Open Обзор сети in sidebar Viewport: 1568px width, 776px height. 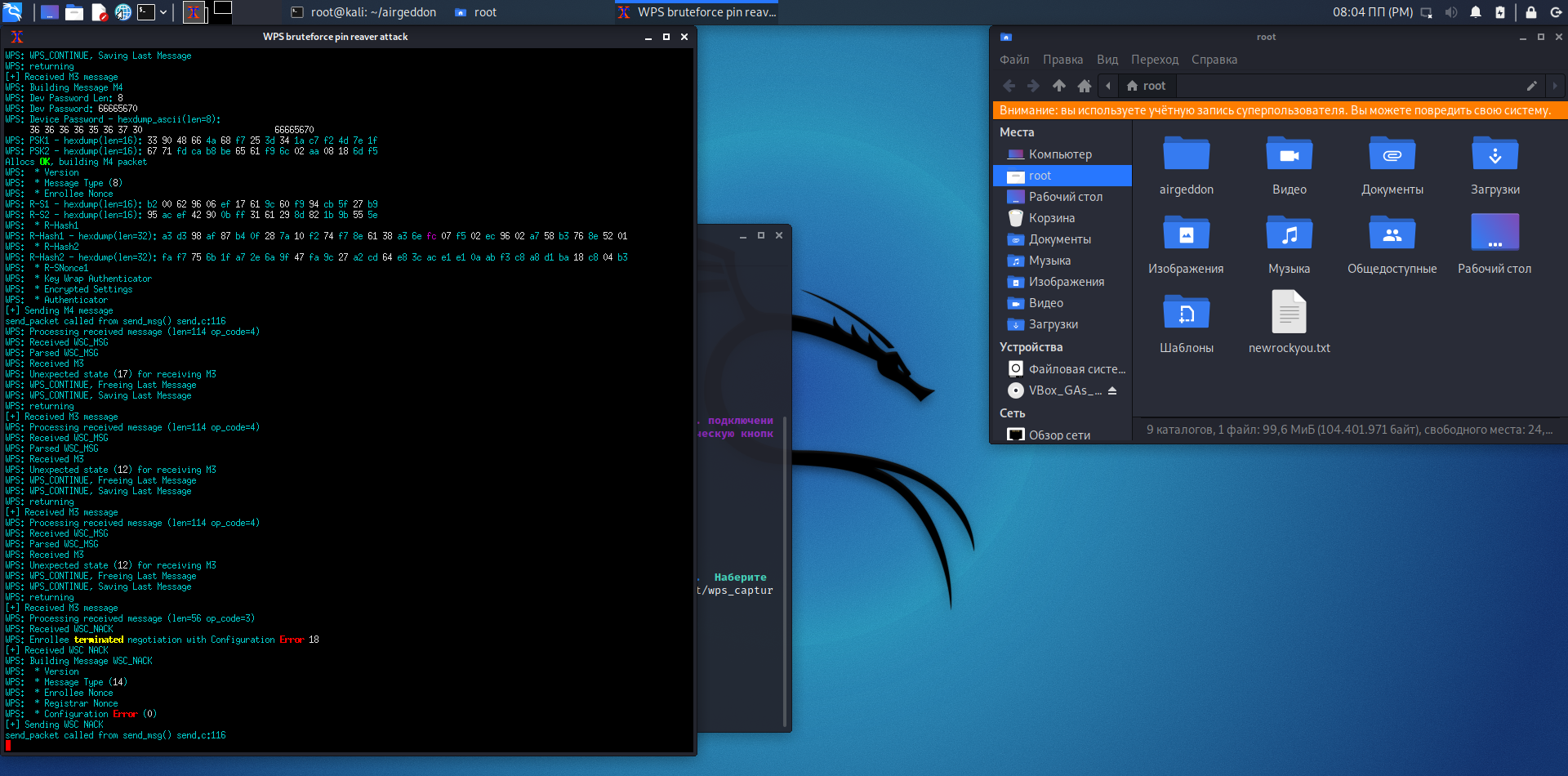(1062, 435)
